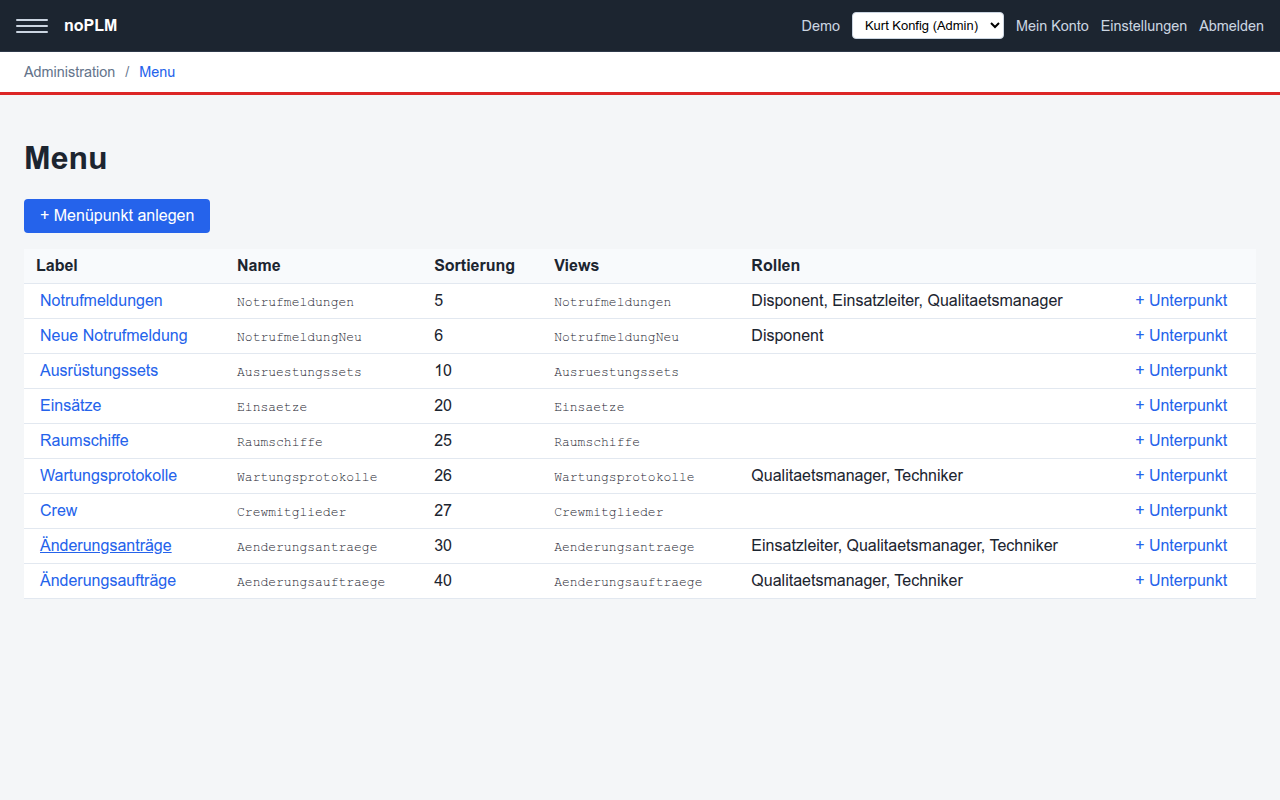Open the Notrufmeldungen menu entry
Image resolution: width=1280 pixels, height=800 pixels.
point(101,300)
